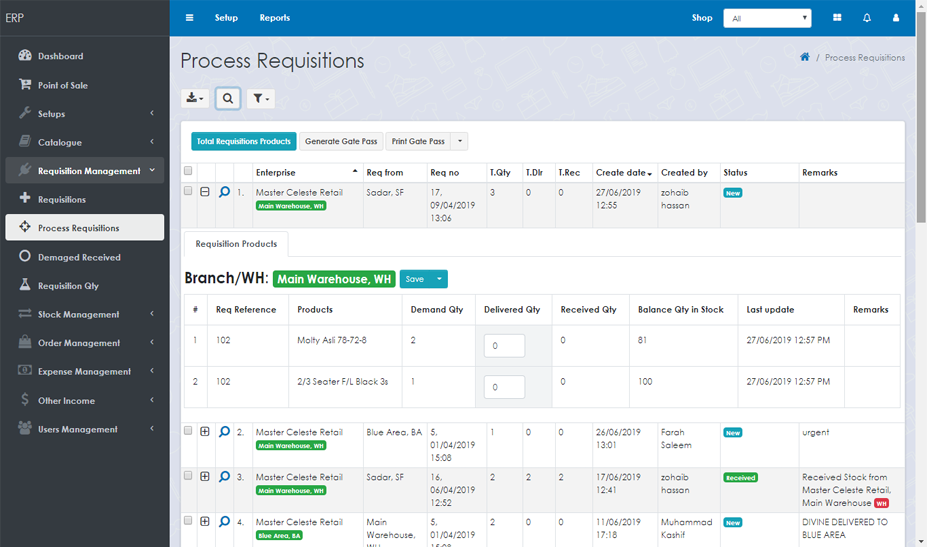Click the hamburger menu icon in top bar
The image size is (927, 547).
189,18
